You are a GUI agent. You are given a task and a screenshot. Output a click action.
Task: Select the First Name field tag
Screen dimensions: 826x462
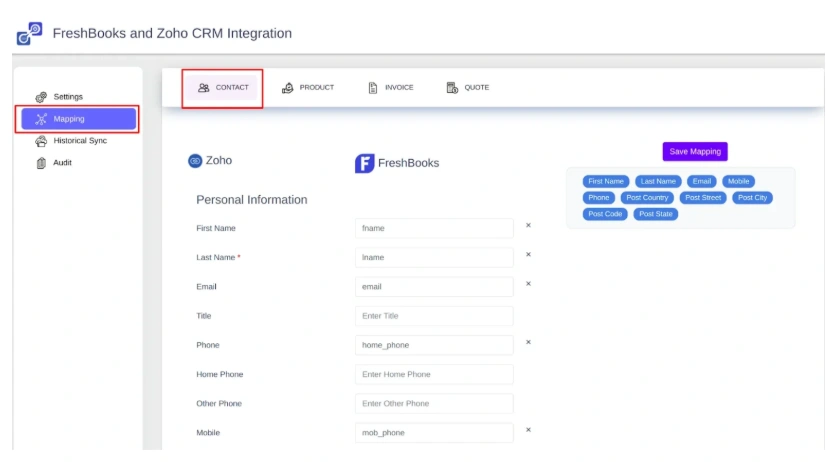[606, 181]
